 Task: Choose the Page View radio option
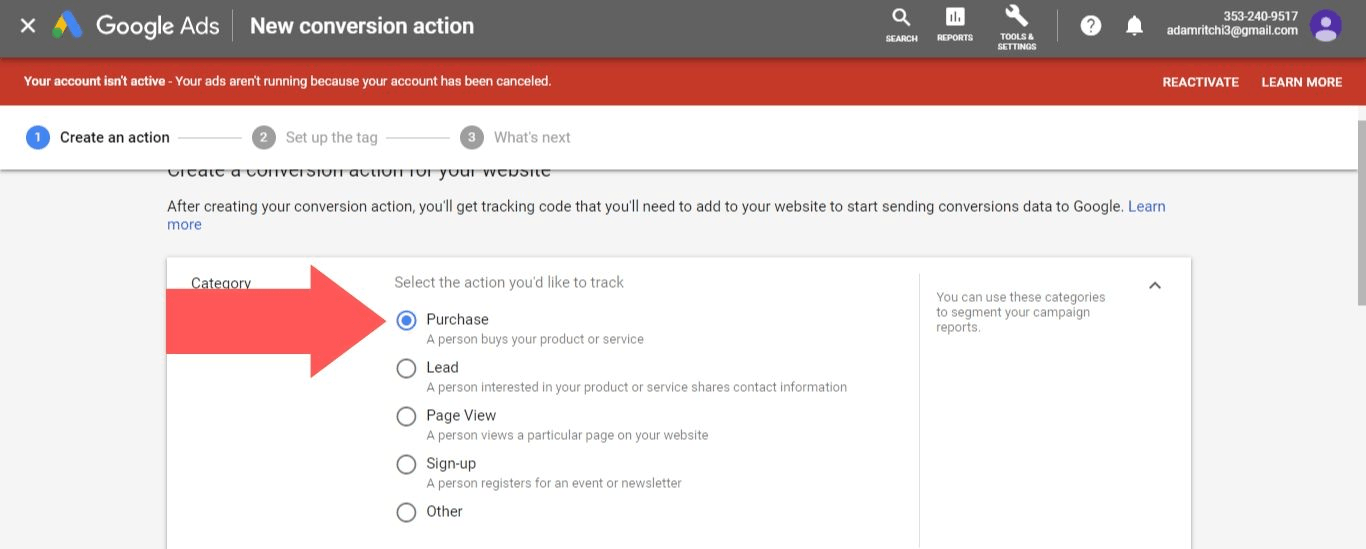(406, 416)
